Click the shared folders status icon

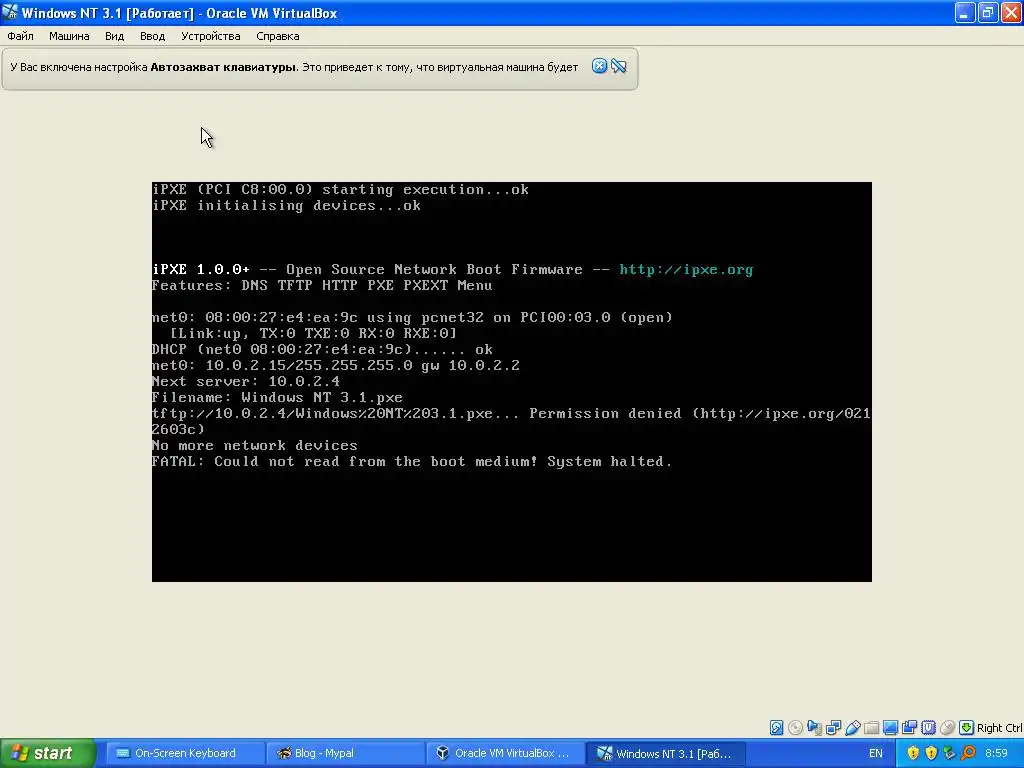(871, 728)
